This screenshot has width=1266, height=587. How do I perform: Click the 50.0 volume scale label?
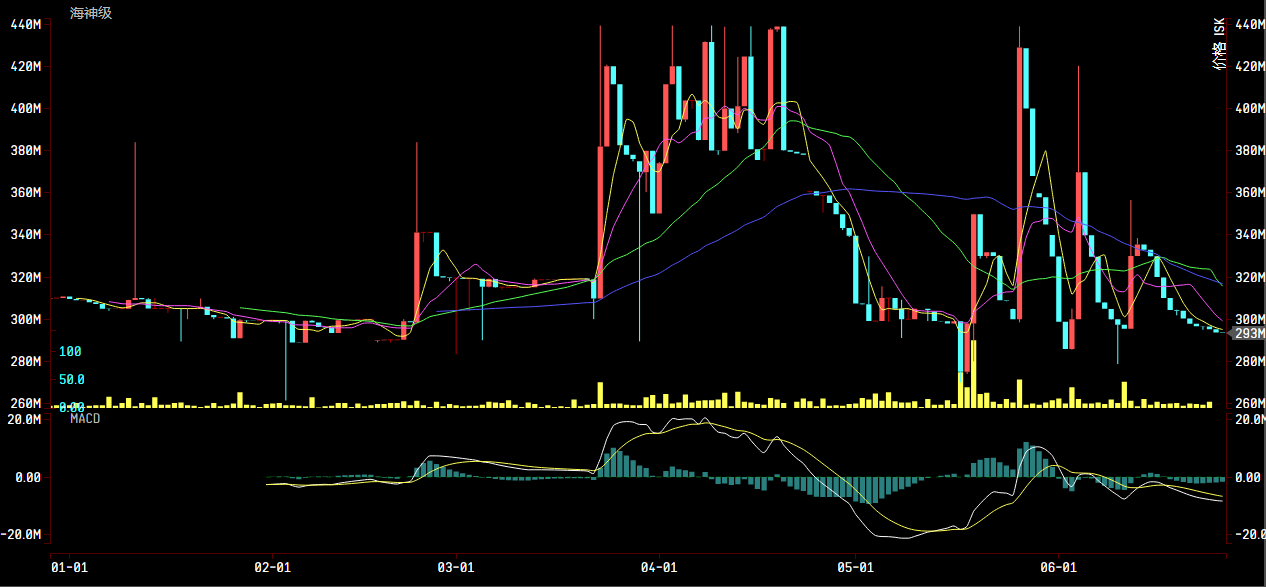click(72, 380)
